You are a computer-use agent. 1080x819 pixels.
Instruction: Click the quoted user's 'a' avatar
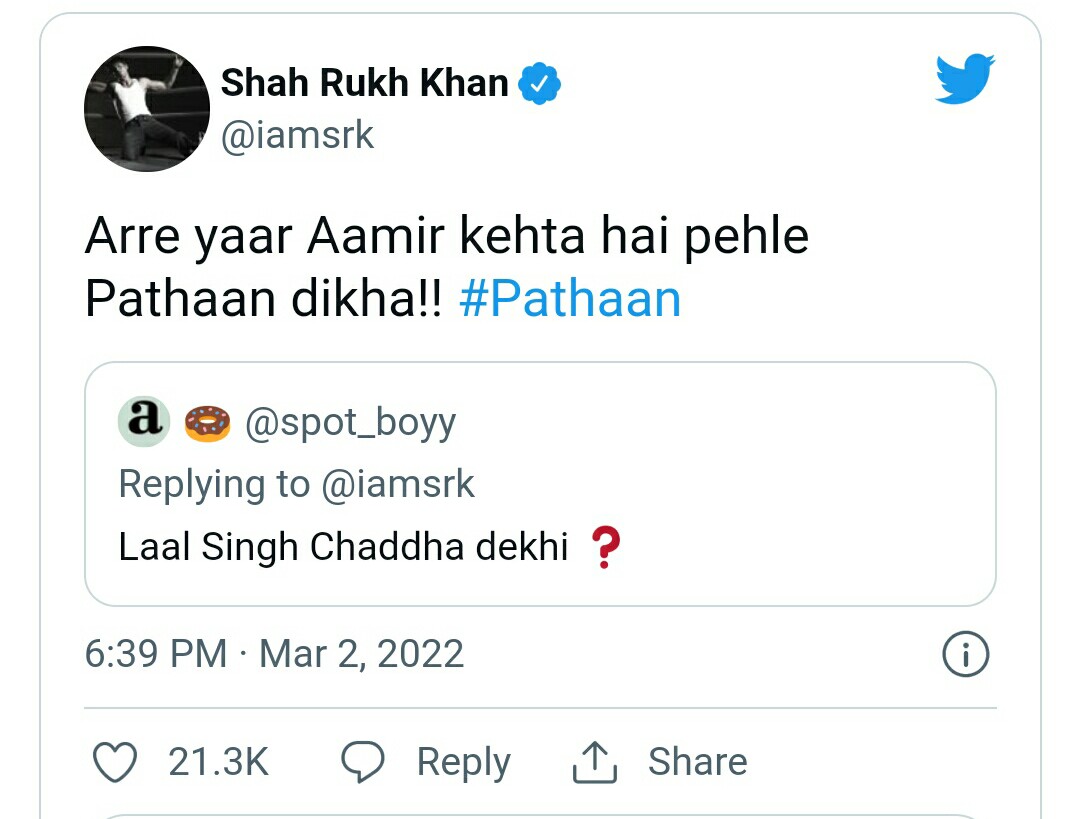coord(144,422)
